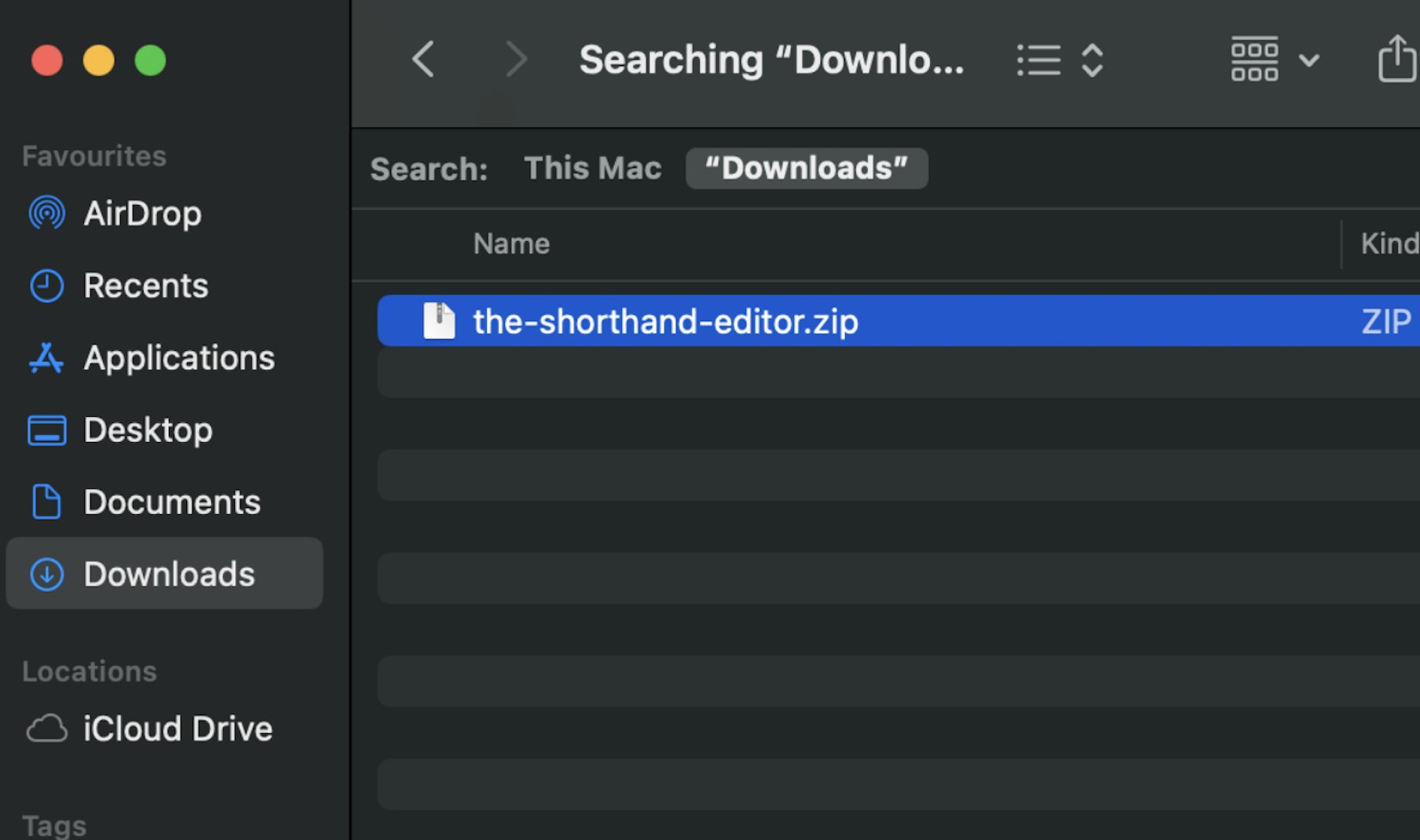Expand the view options chevron
The height and width of the screenshot is (840, 1420).
1308,60
